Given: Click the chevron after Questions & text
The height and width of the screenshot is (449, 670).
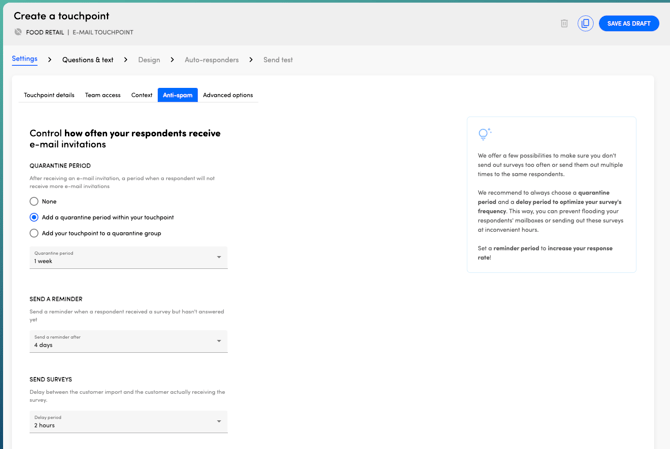Looking at the screenshot, I should tap(125, 60).
